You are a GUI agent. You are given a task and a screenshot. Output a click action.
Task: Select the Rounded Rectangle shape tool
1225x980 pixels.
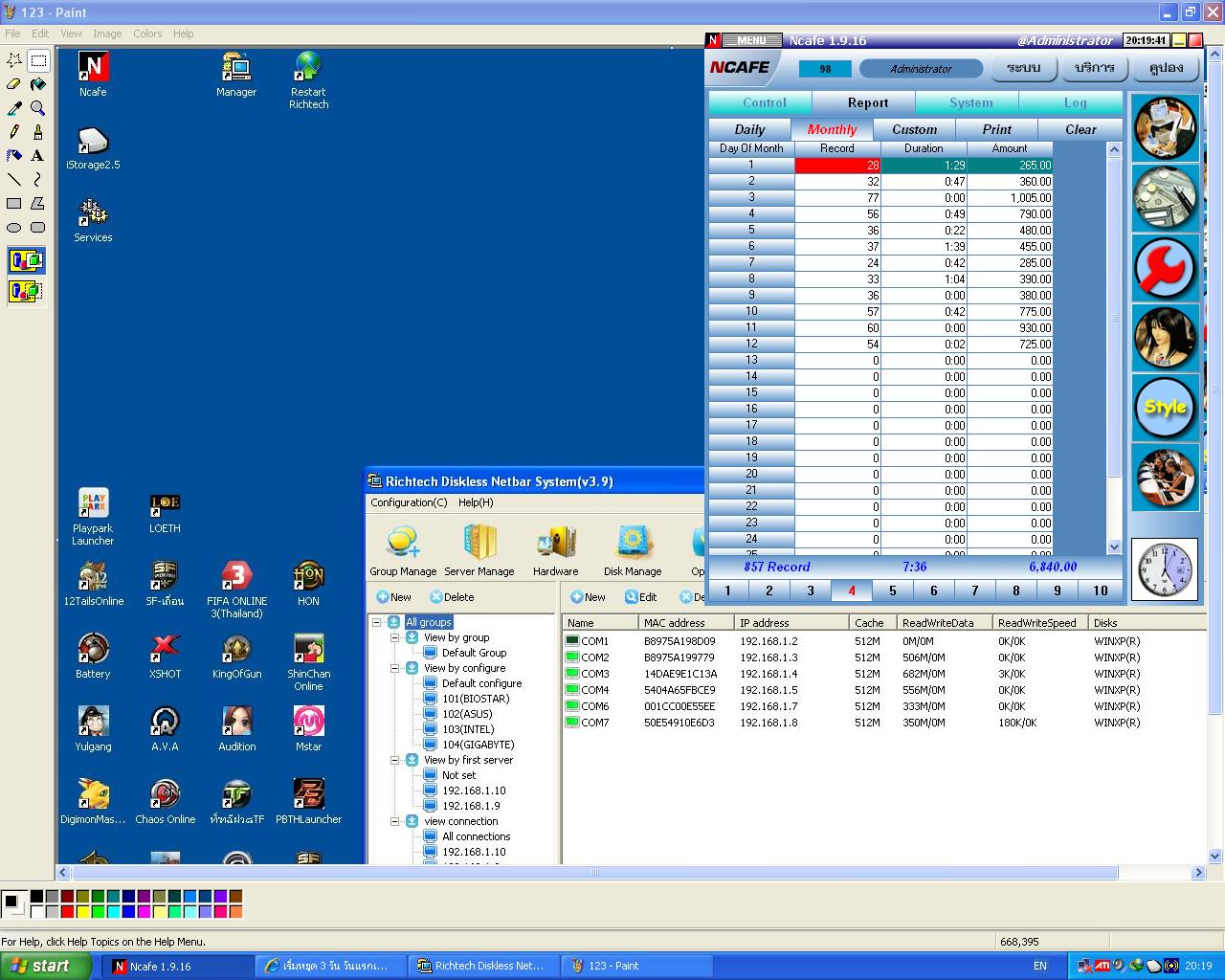38,228
